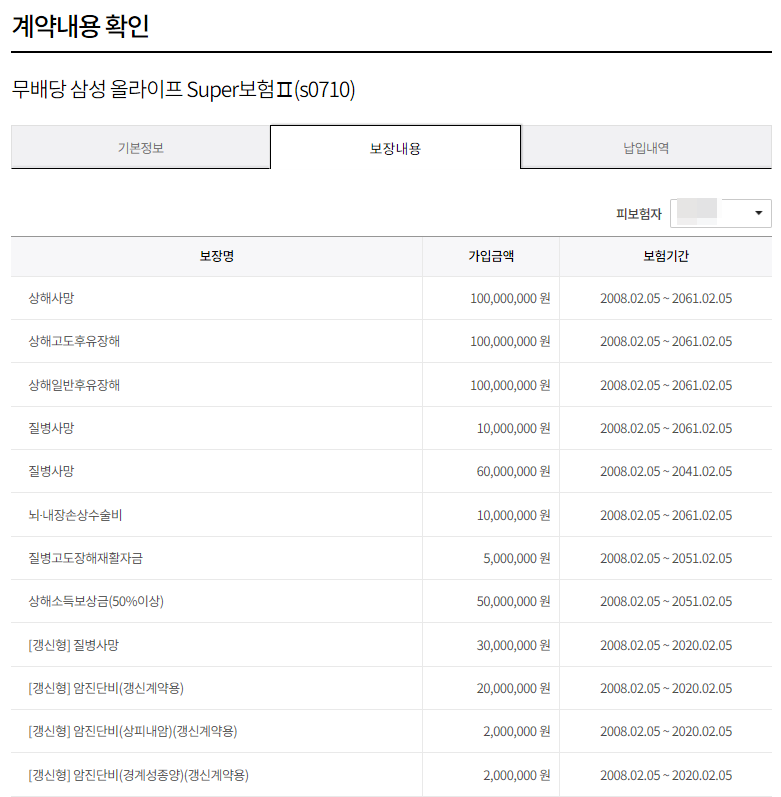Click the [갱신형] 암진단비(갱신계약용) entry
This screenshot has width=781, height=797.
[106, 688]
